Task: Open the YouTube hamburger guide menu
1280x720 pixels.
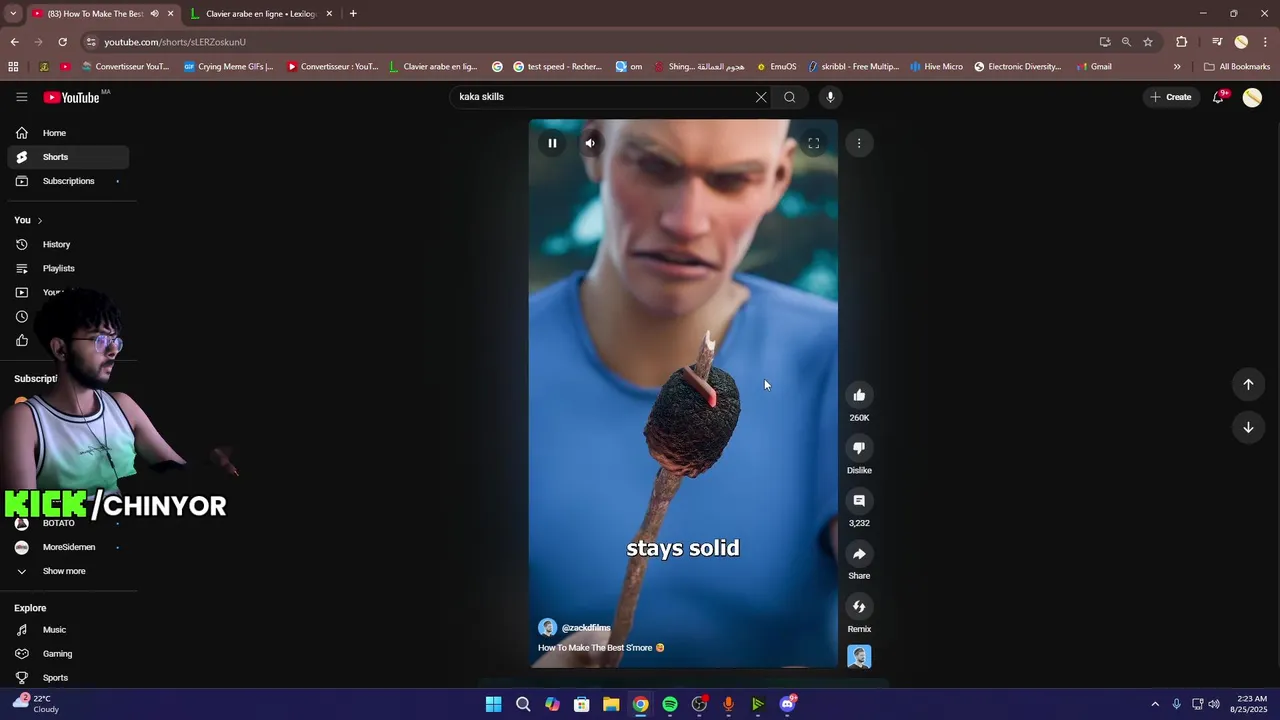Action: tap(21, 97)
